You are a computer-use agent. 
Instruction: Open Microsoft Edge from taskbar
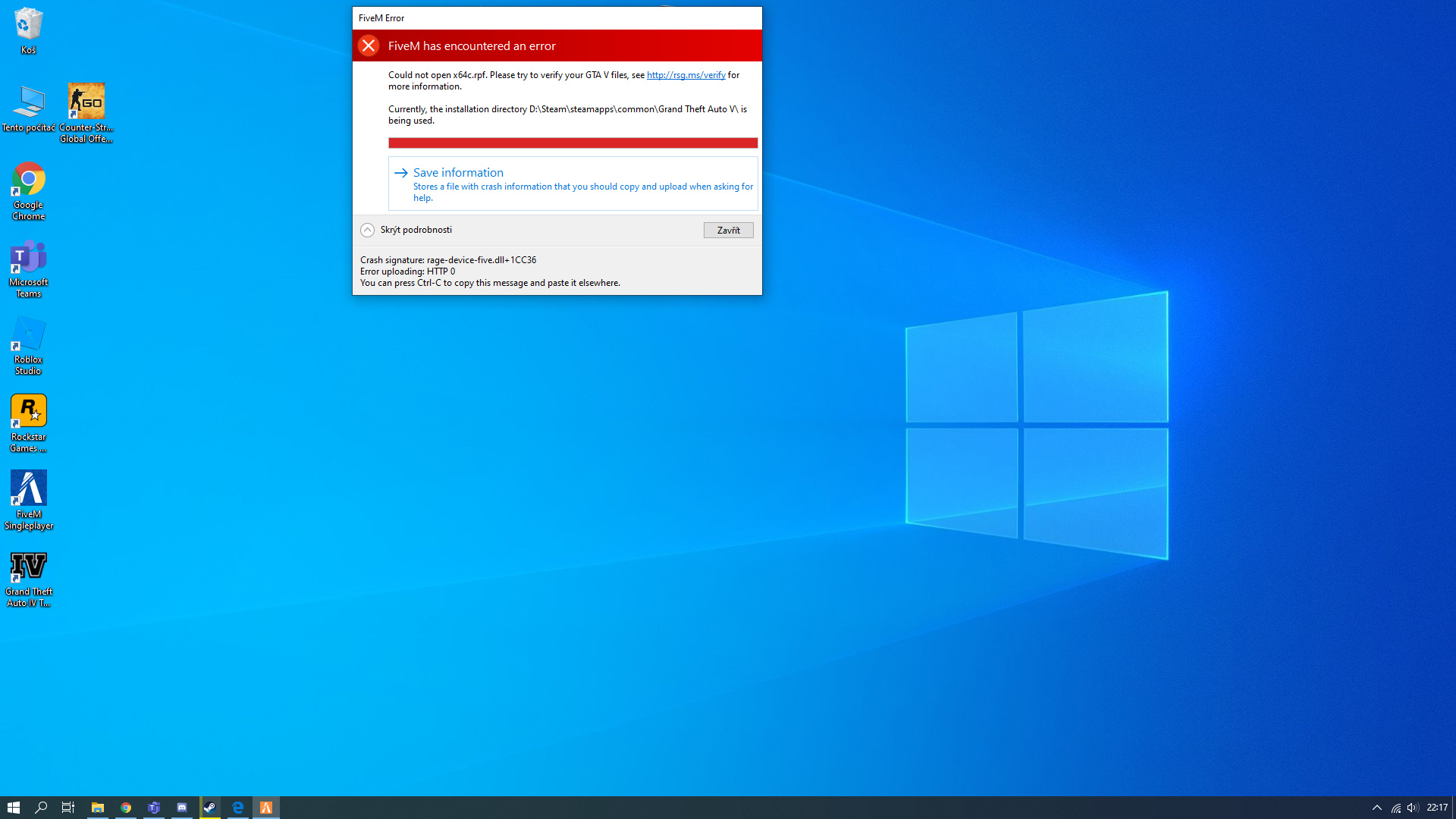[238, 808]
